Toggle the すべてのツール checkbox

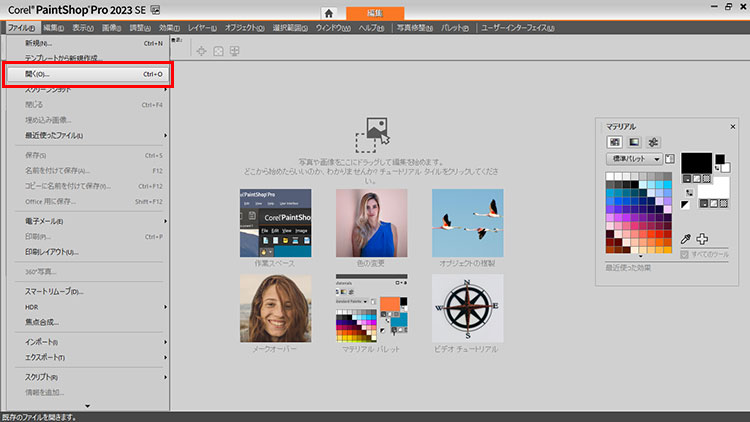[x=684, y=255]
